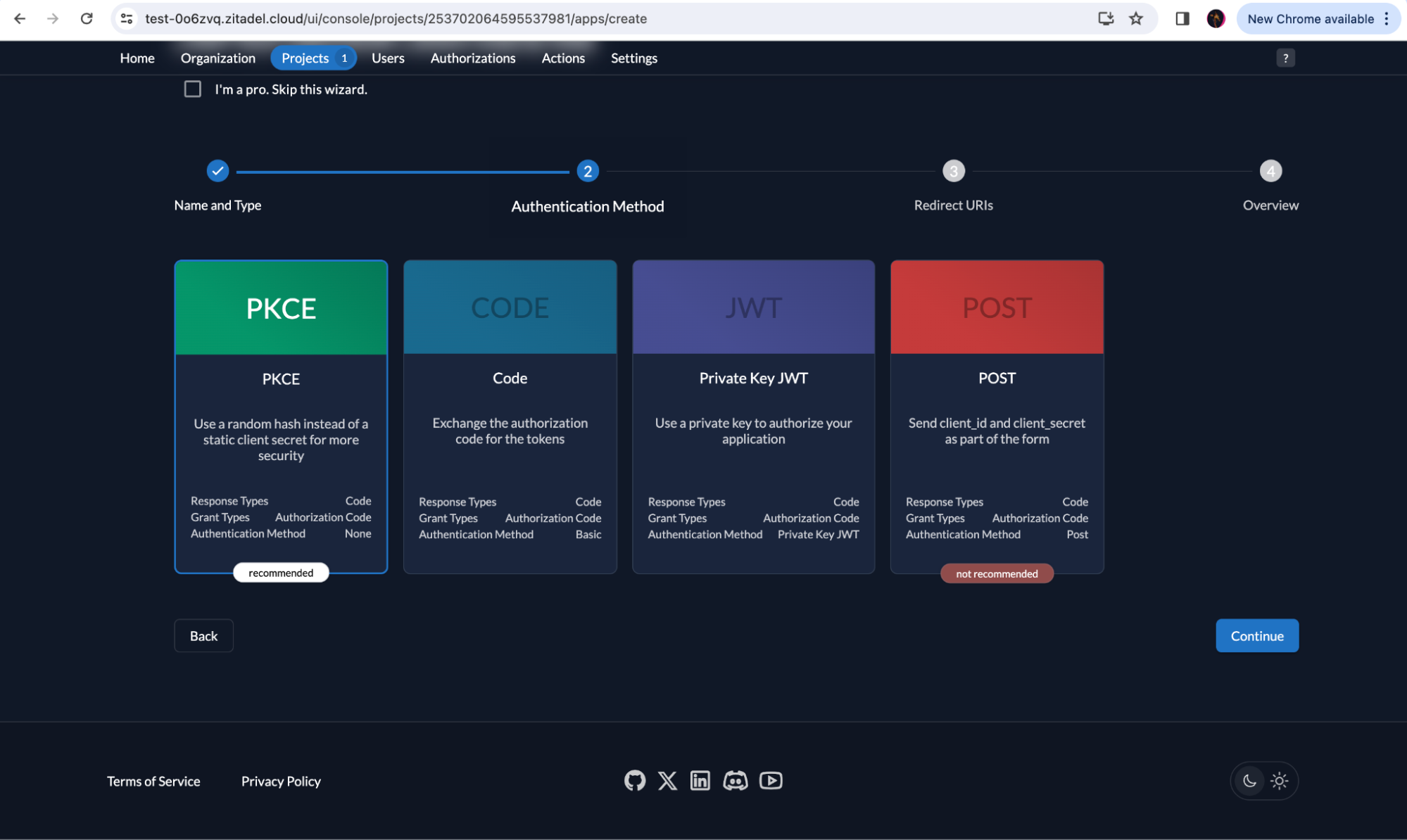Image resolution: width=1407 pixels, height=840 pixels.
Task: Switch to light theme sun icon
Action: click(1280, 780)
